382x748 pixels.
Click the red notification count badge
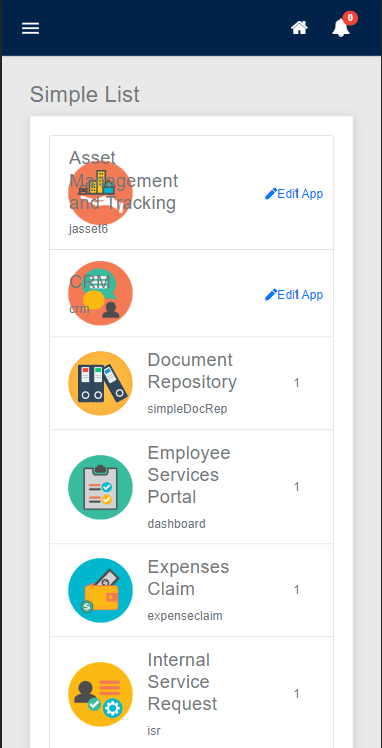(x=350, y=18)
